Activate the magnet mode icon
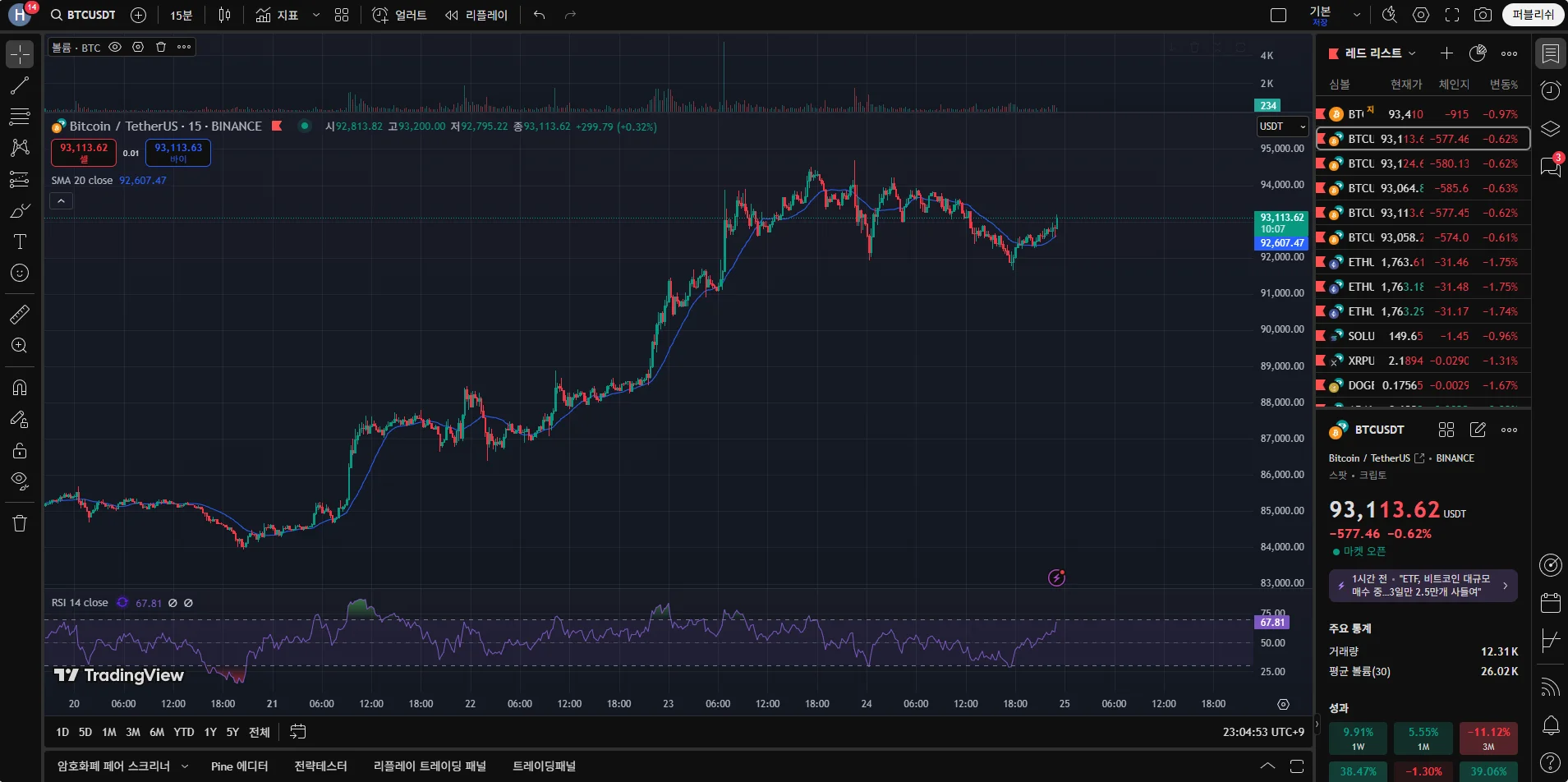This screenshot has height=782, width=1568. pyautogui.click(x=20, y=387)
